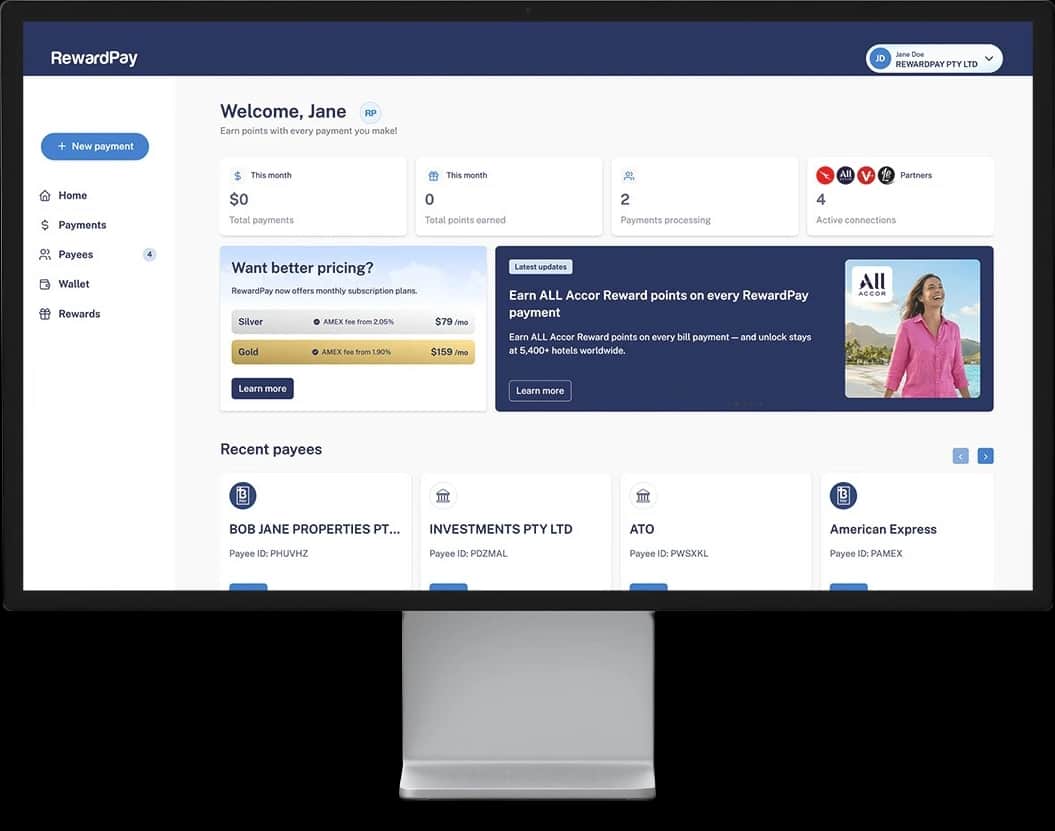1055x831 pixels.
Task: Click the gift icon beside Rewards
Action: pos(45,314)
